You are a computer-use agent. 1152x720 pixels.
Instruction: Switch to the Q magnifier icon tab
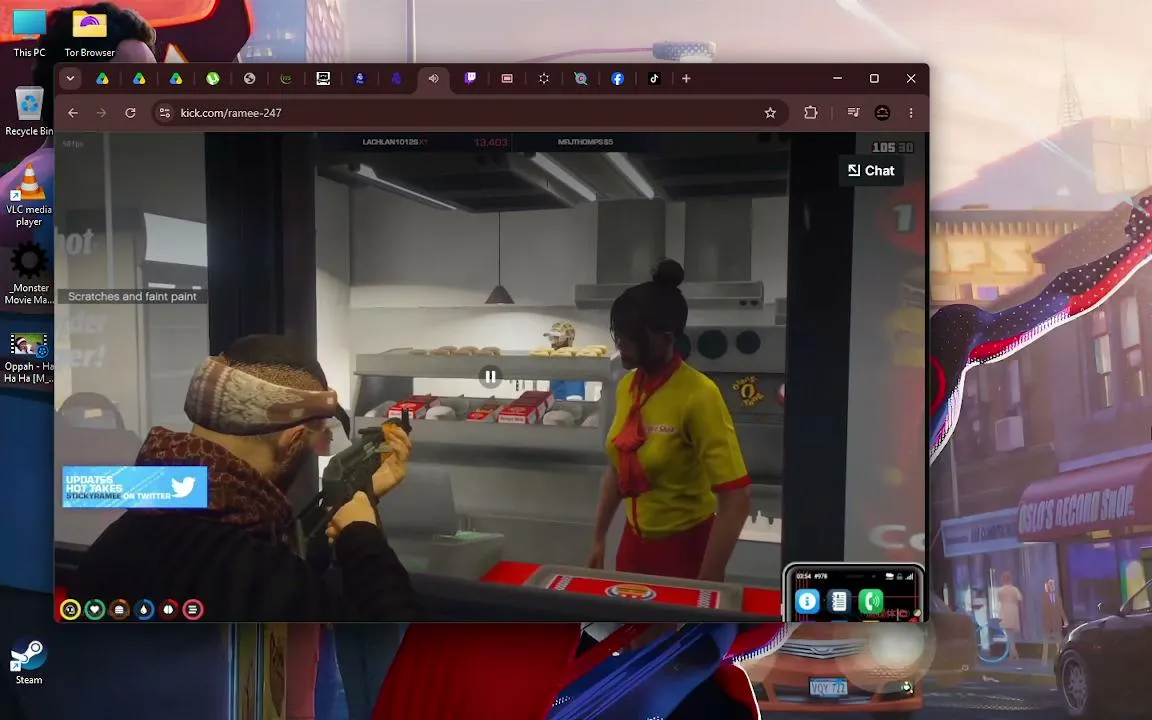pos(580,79)
